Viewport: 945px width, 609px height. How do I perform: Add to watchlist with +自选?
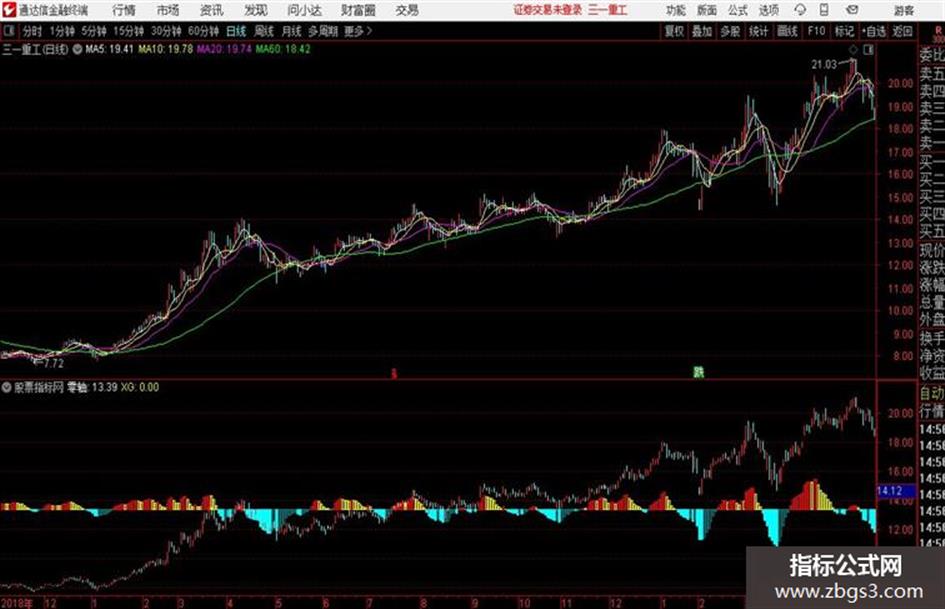coord(873,31)
